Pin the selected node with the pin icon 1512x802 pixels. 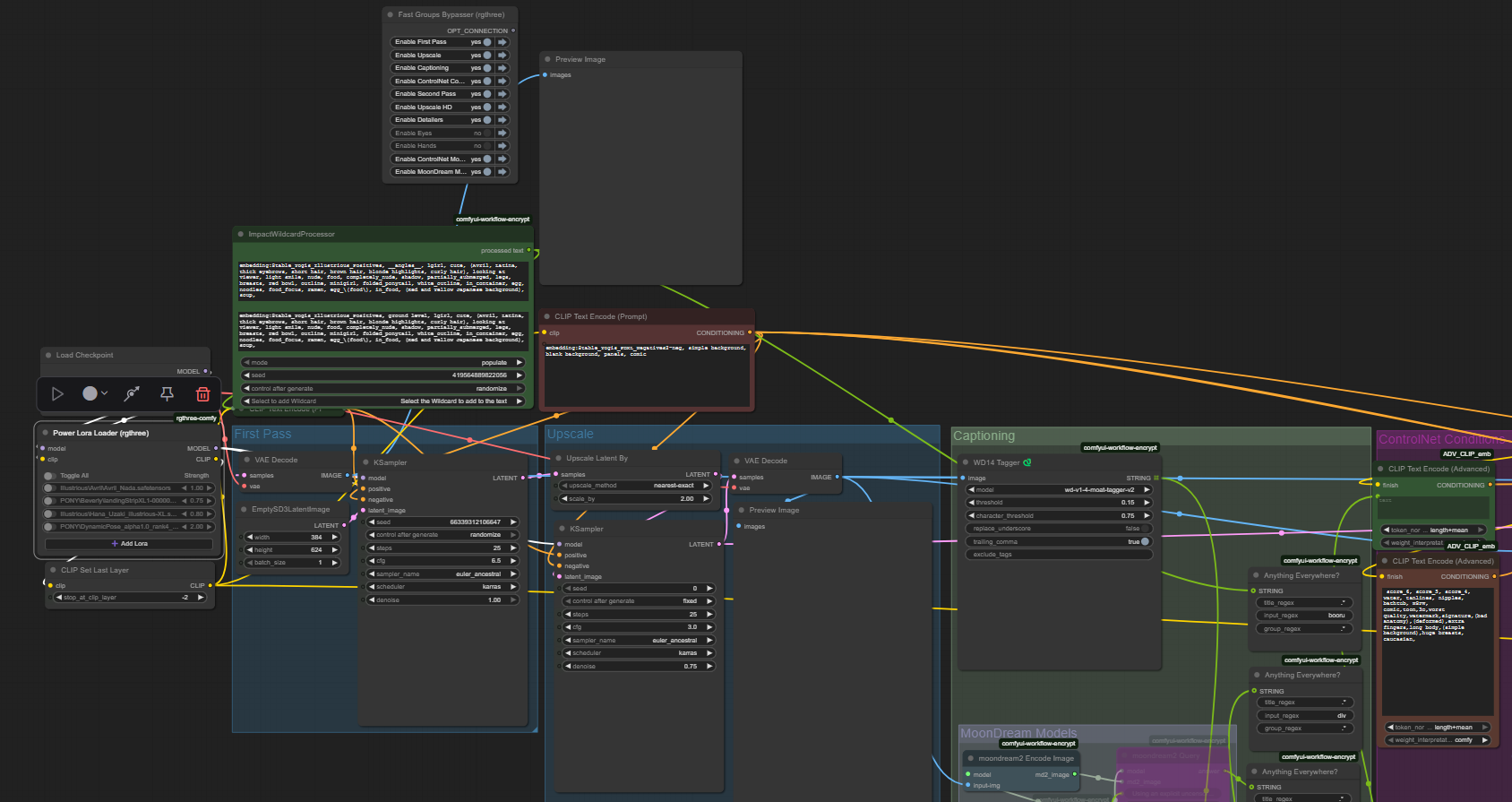click(167, 393)
